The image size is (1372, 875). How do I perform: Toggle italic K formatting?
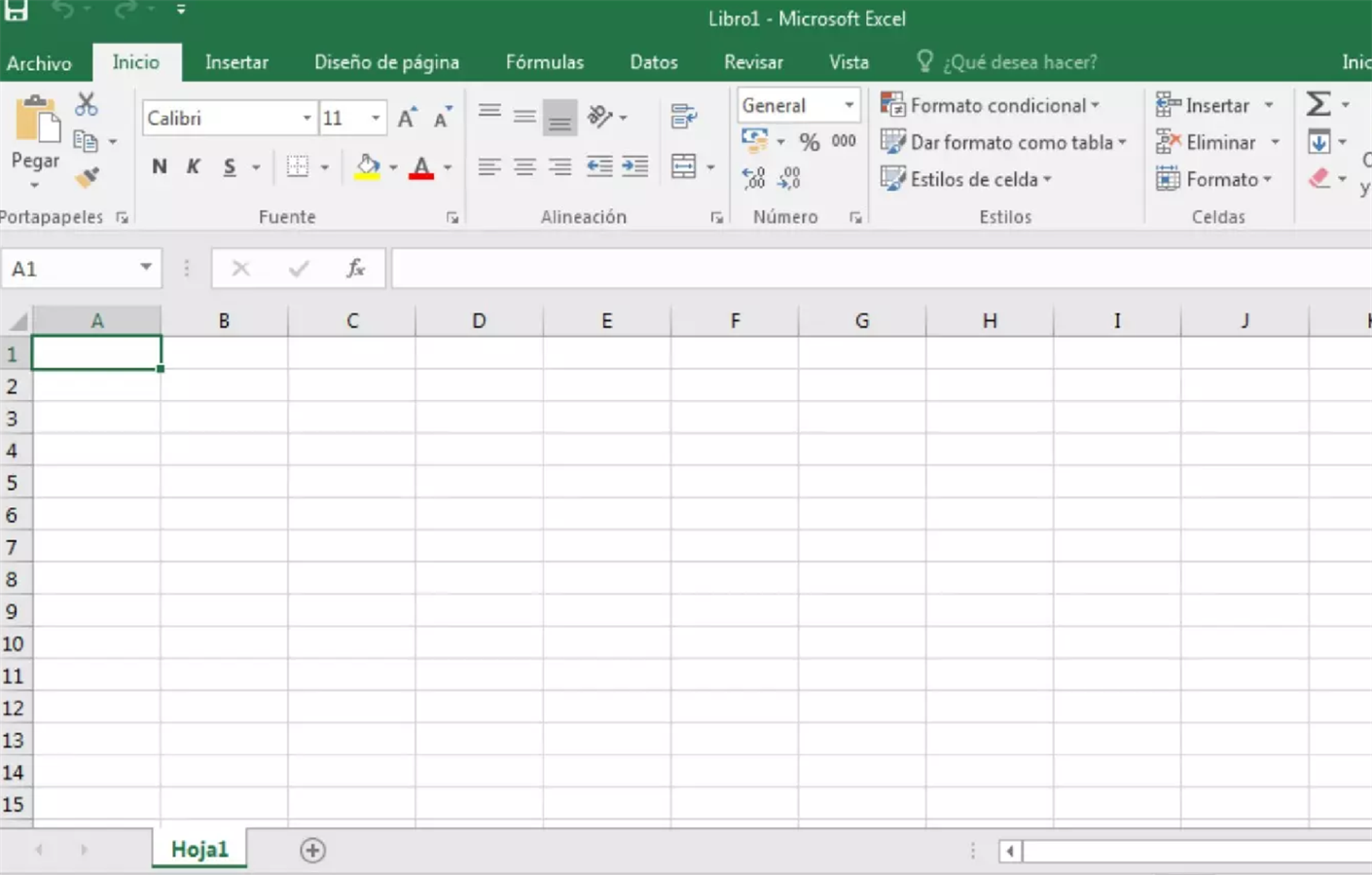193,166
